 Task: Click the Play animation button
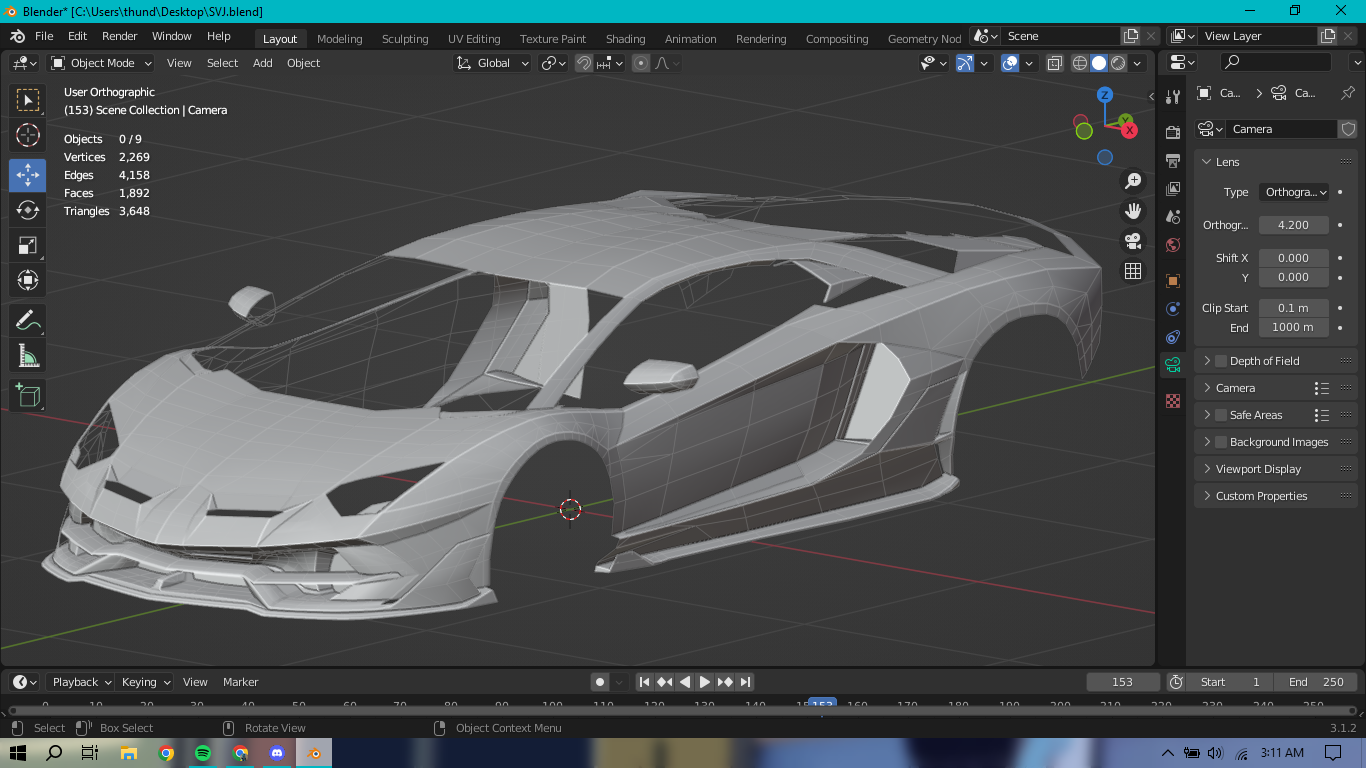coord(705,682)
